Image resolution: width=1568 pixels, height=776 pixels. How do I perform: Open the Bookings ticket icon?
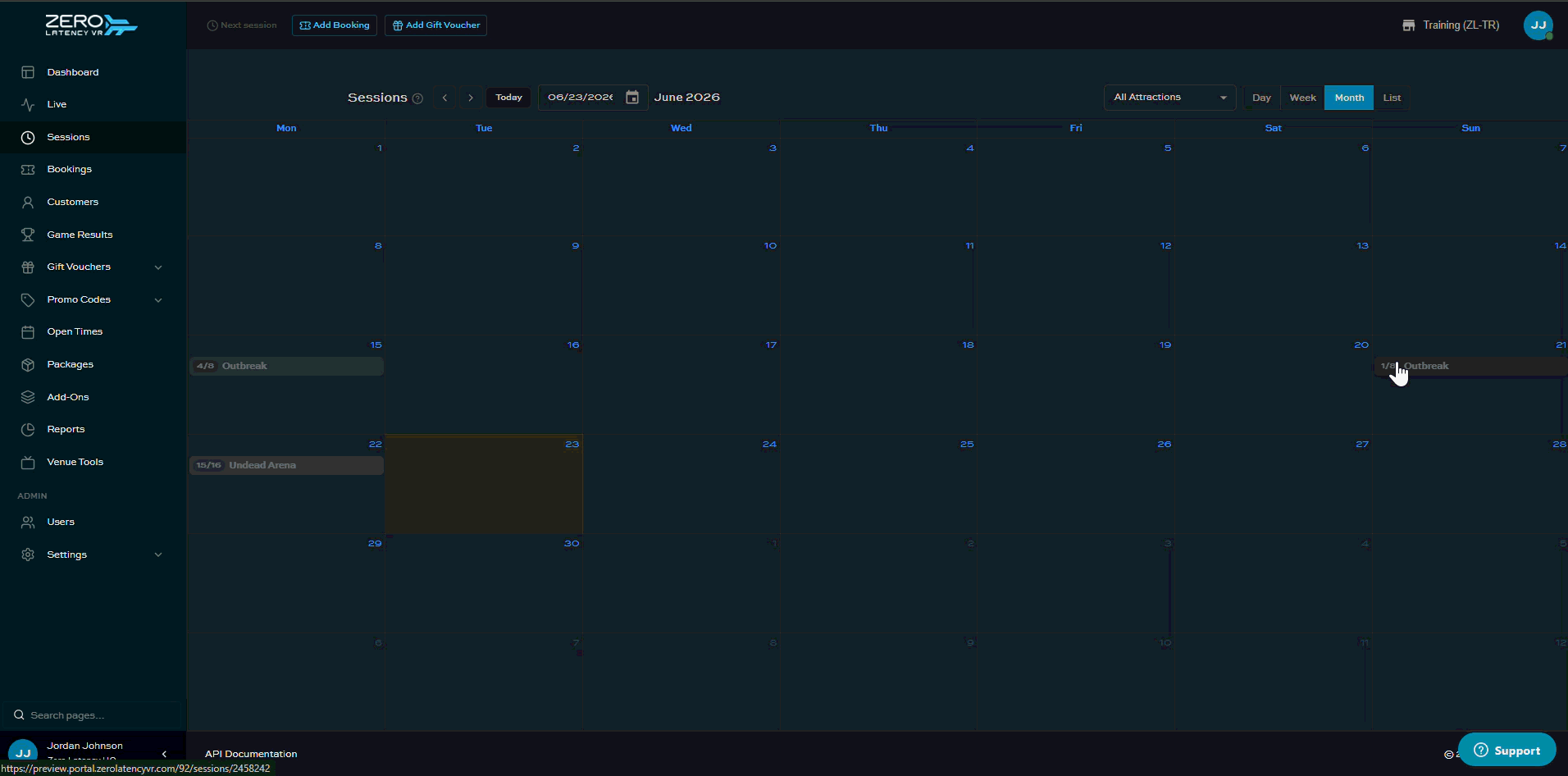click(28, 169)
